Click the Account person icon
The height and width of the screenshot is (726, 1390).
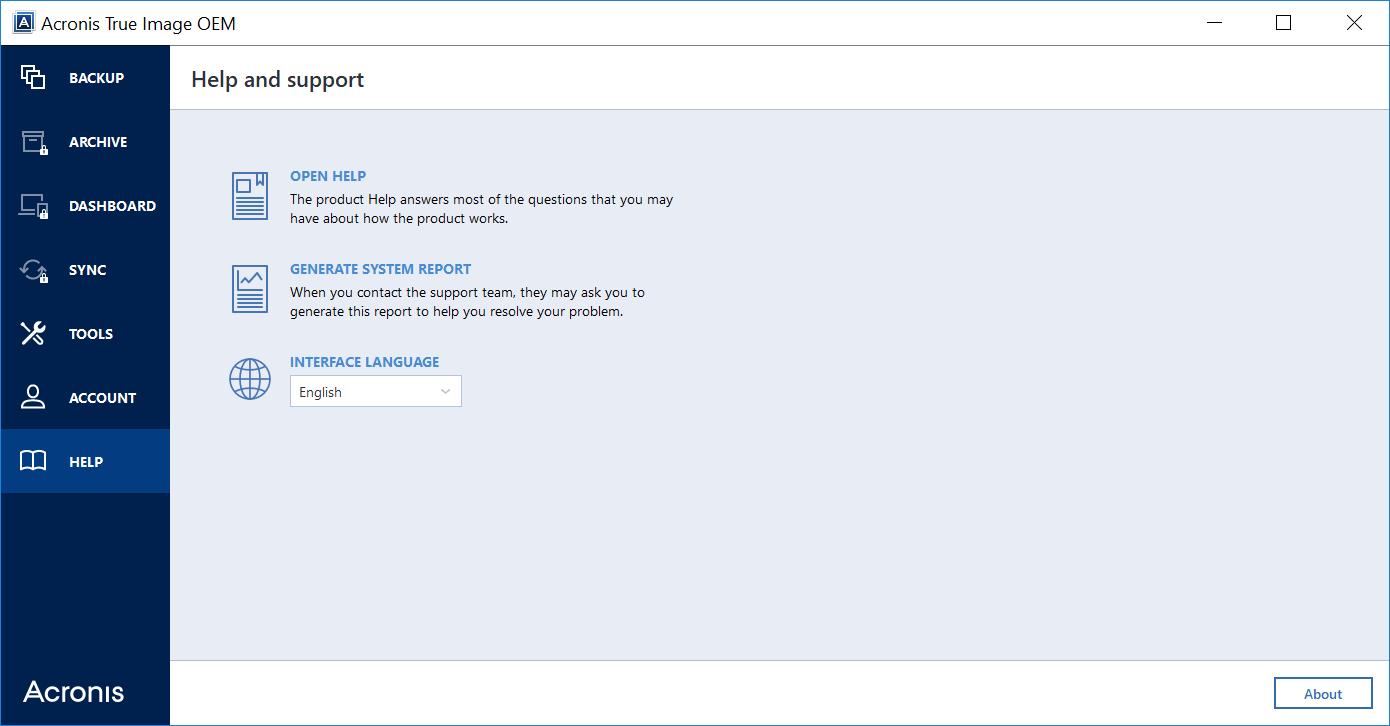click(x=33, y=397)
